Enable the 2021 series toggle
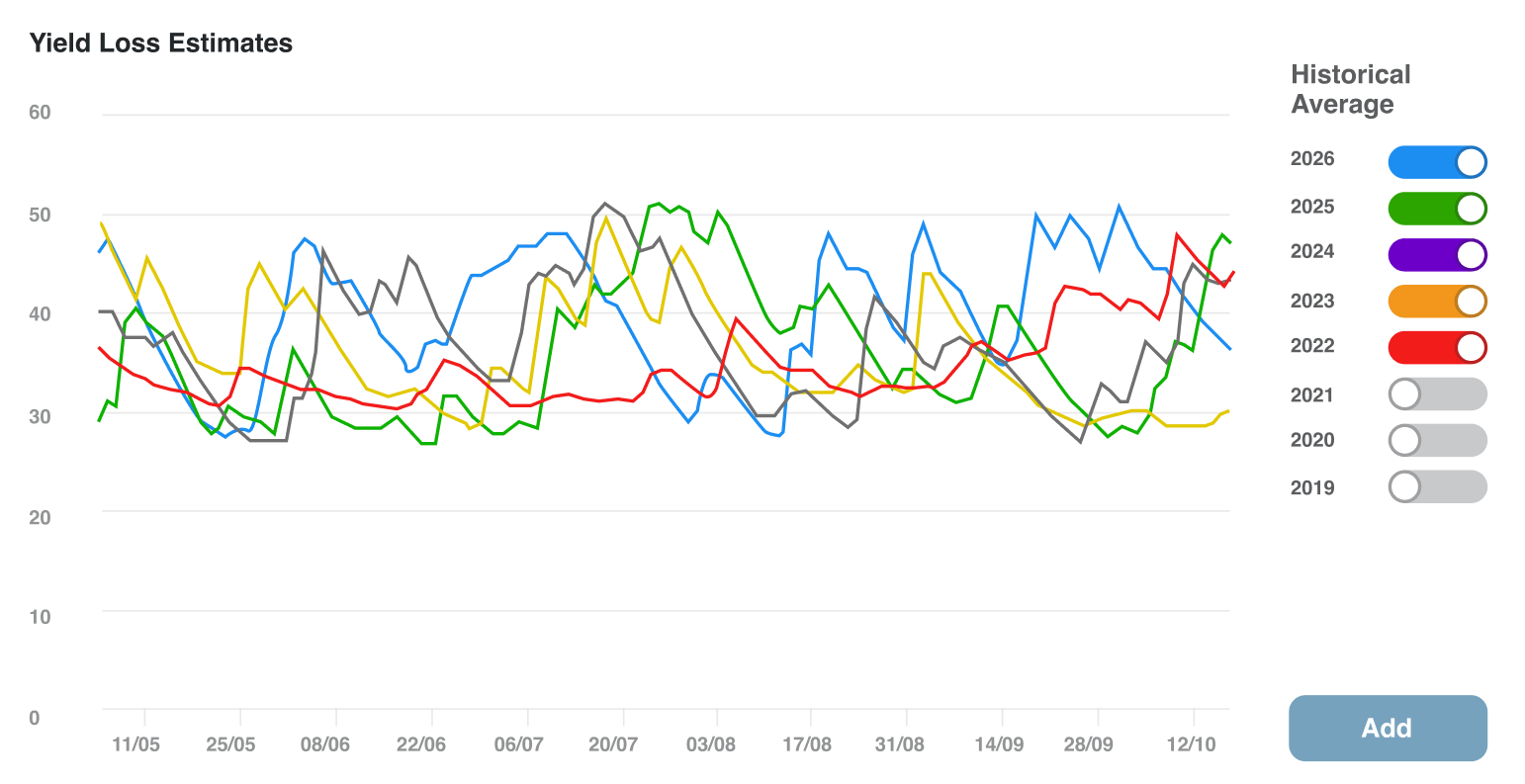The width and height of the screenshot is (1525, 784). (x=1437, y=394)
